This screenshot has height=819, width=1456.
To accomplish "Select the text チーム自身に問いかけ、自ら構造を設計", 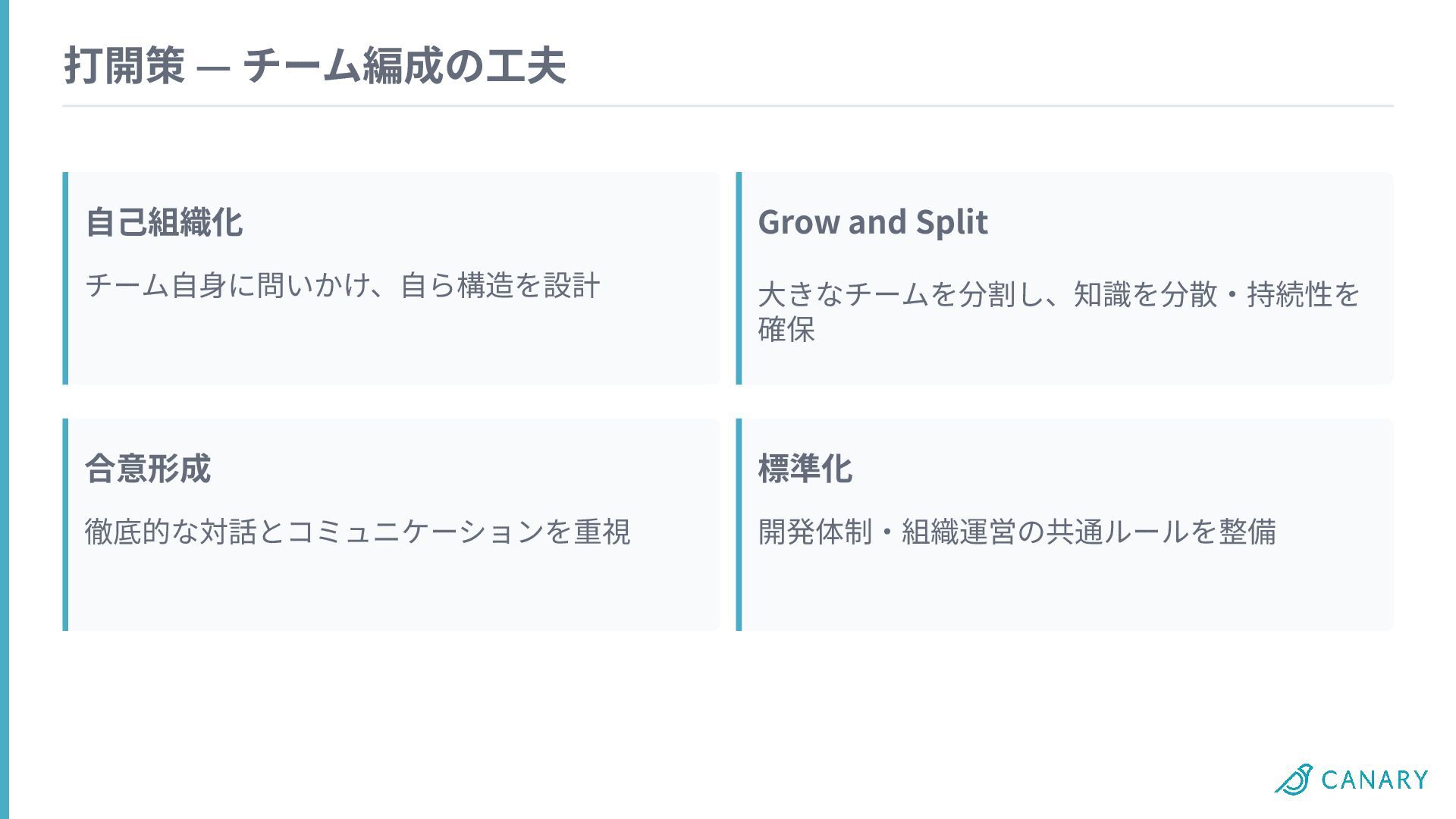I will (x=343, y=286).
